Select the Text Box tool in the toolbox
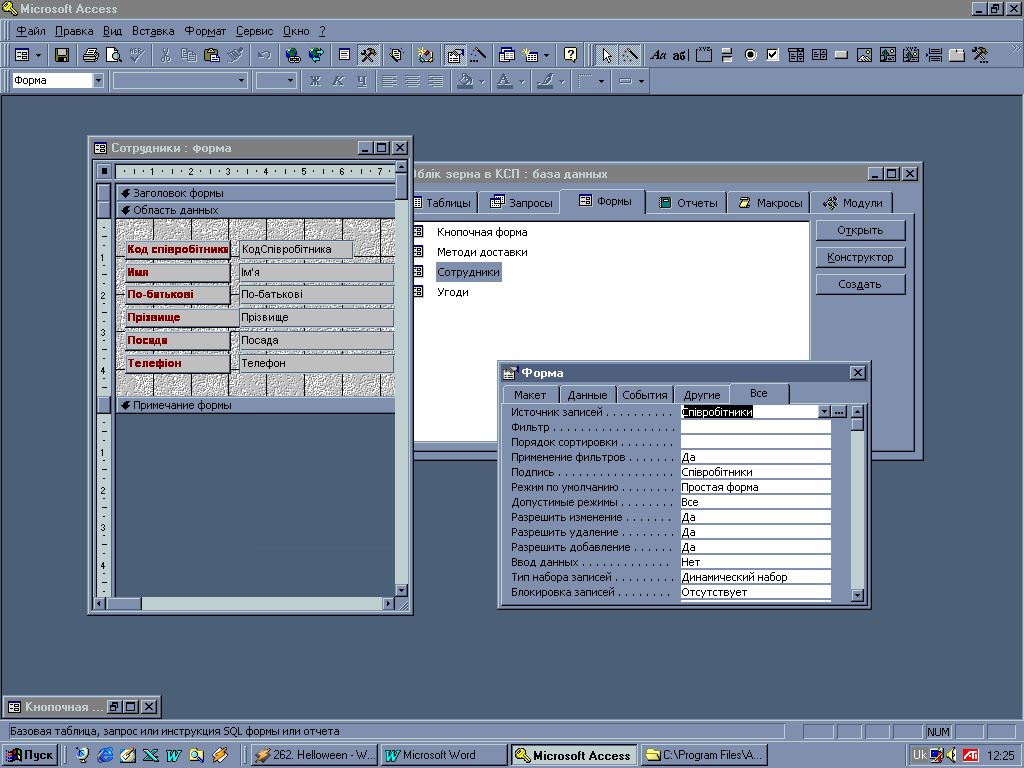This screenshot has width=1024, height=768. (680, 55)
